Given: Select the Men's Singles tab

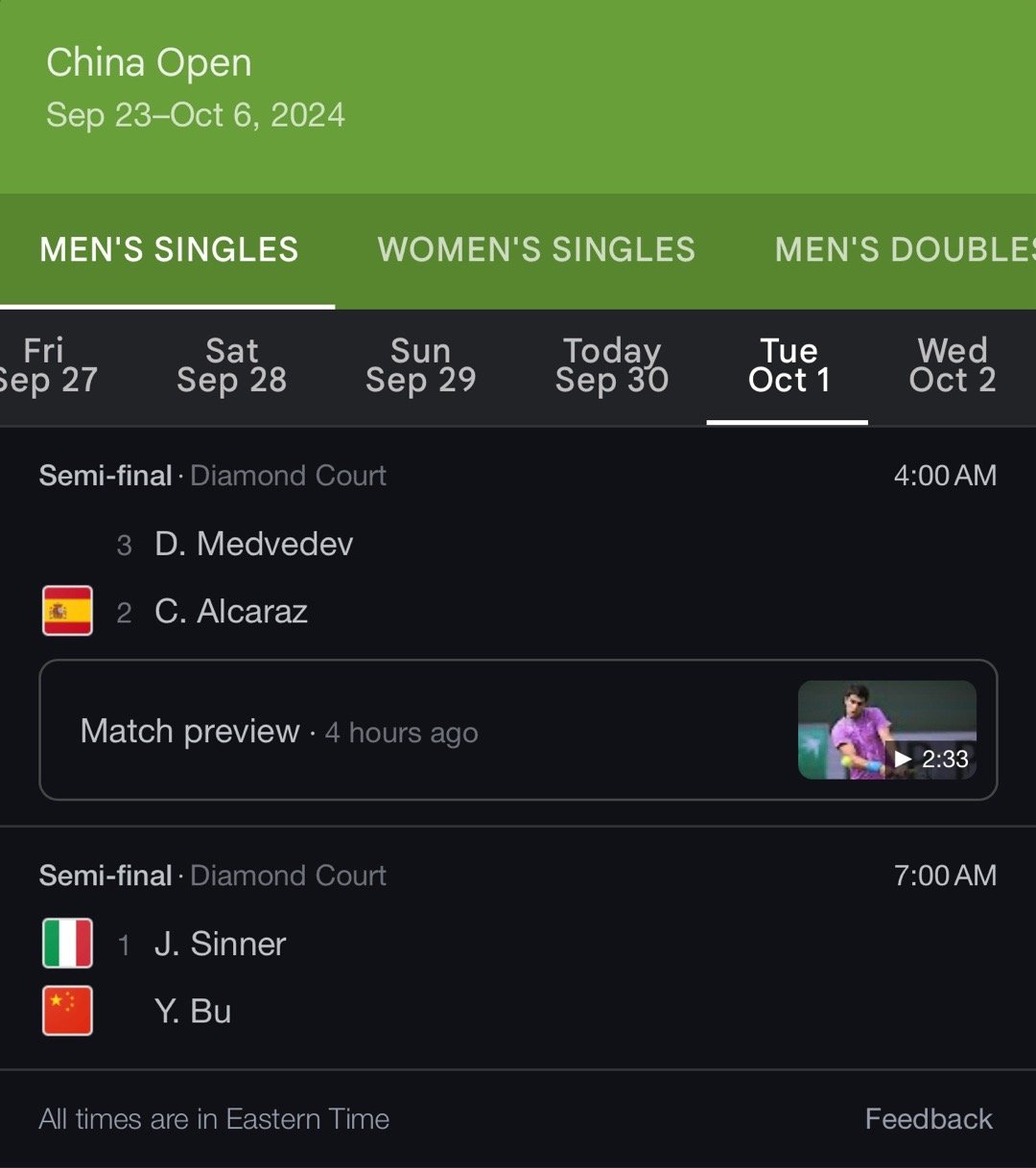Looking at the screenshot, I should [x=169, y=250].
